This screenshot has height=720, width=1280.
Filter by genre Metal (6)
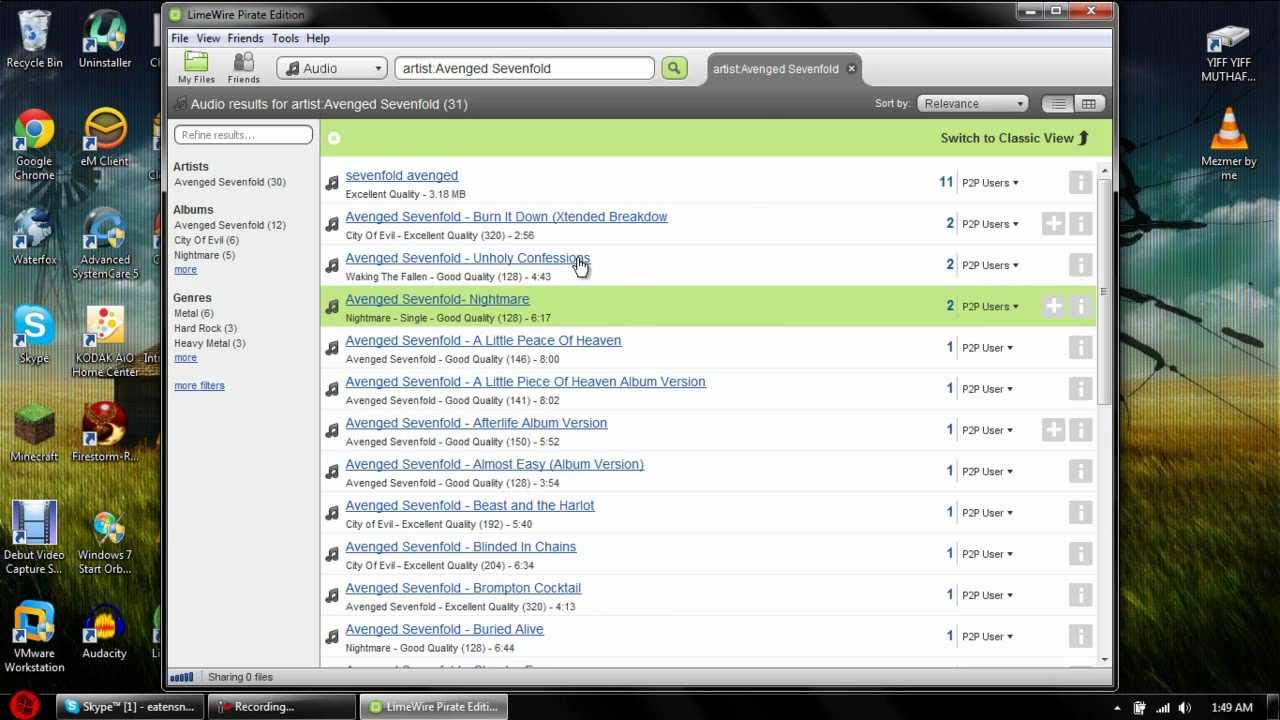(x=193, y=313)
